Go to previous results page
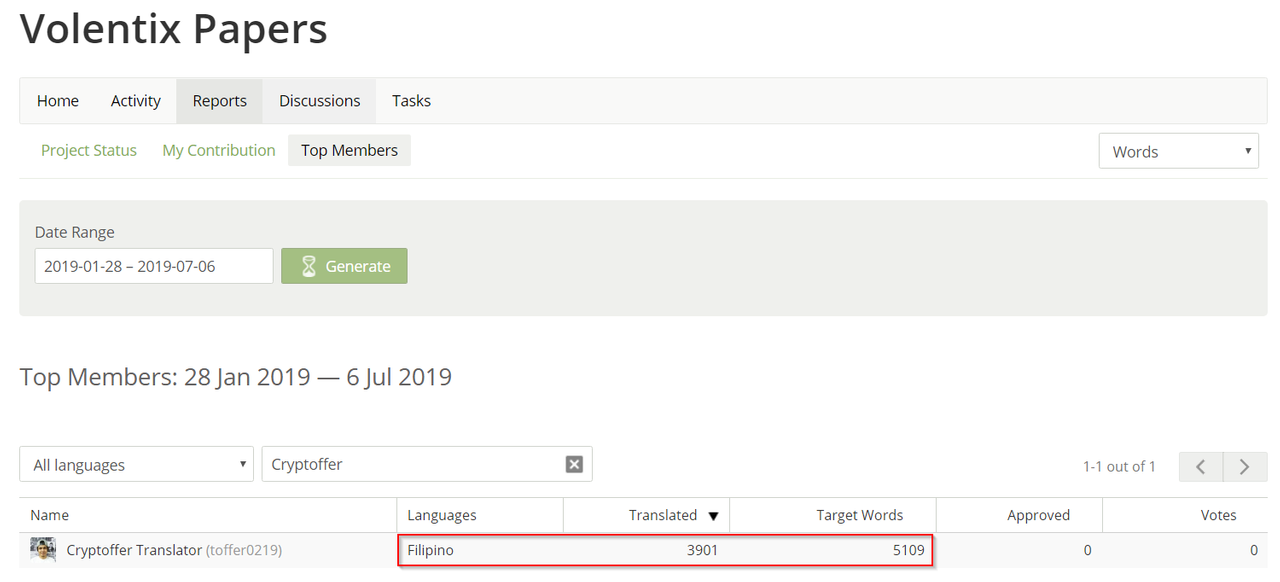Screen dimensions: 1280x582 [1201, 466]
